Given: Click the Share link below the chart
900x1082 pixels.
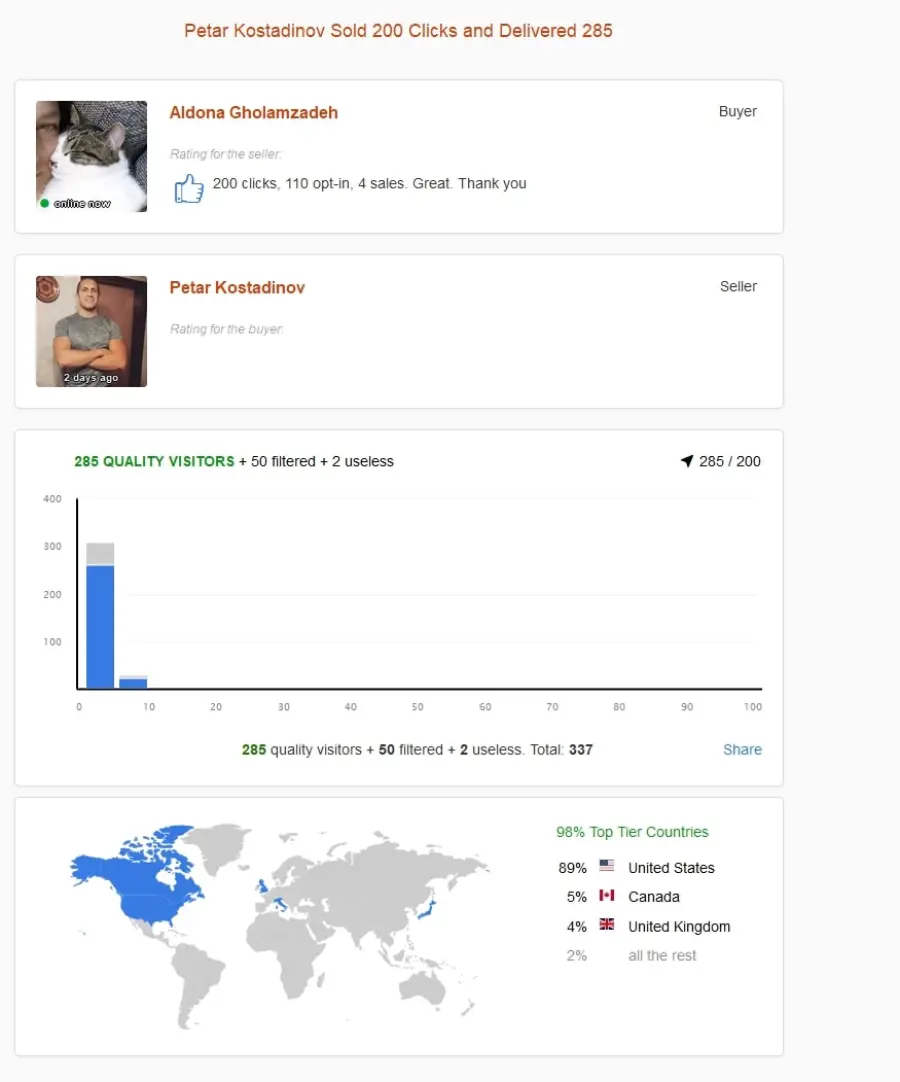Looking at the screenshot, I should [742, 749].
